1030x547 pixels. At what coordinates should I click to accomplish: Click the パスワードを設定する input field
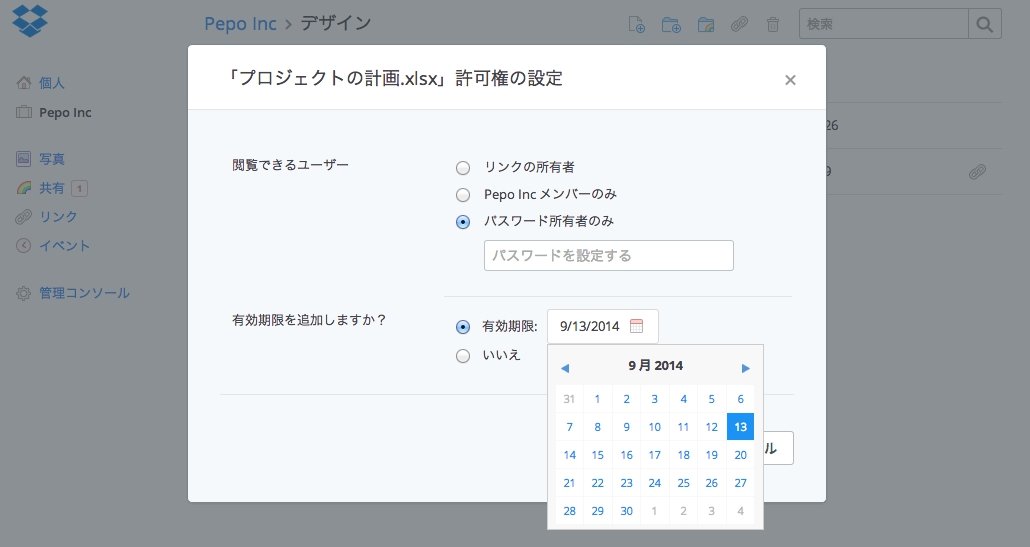pyautogui.click(x=608, y=255)
